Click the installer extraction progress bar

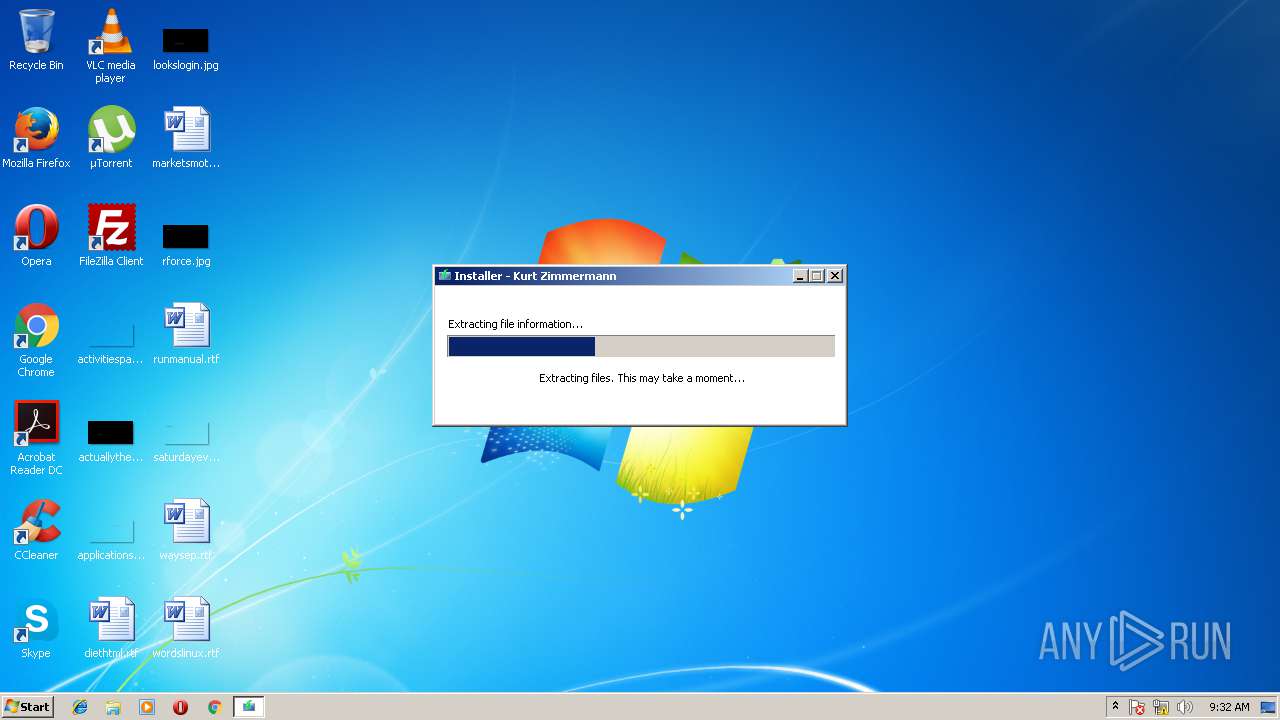[x=641, y=346]
